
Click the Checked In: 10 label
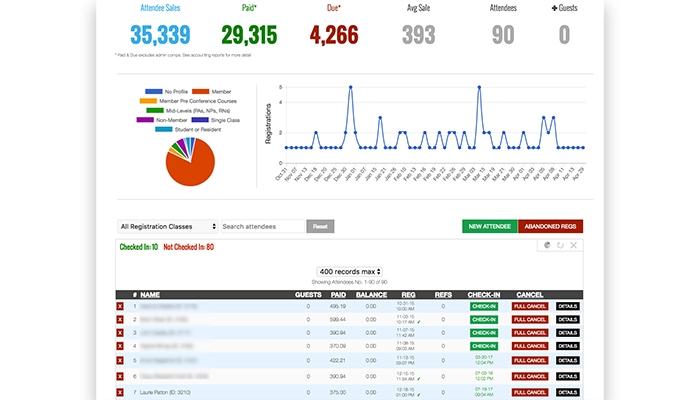[139, 247]
